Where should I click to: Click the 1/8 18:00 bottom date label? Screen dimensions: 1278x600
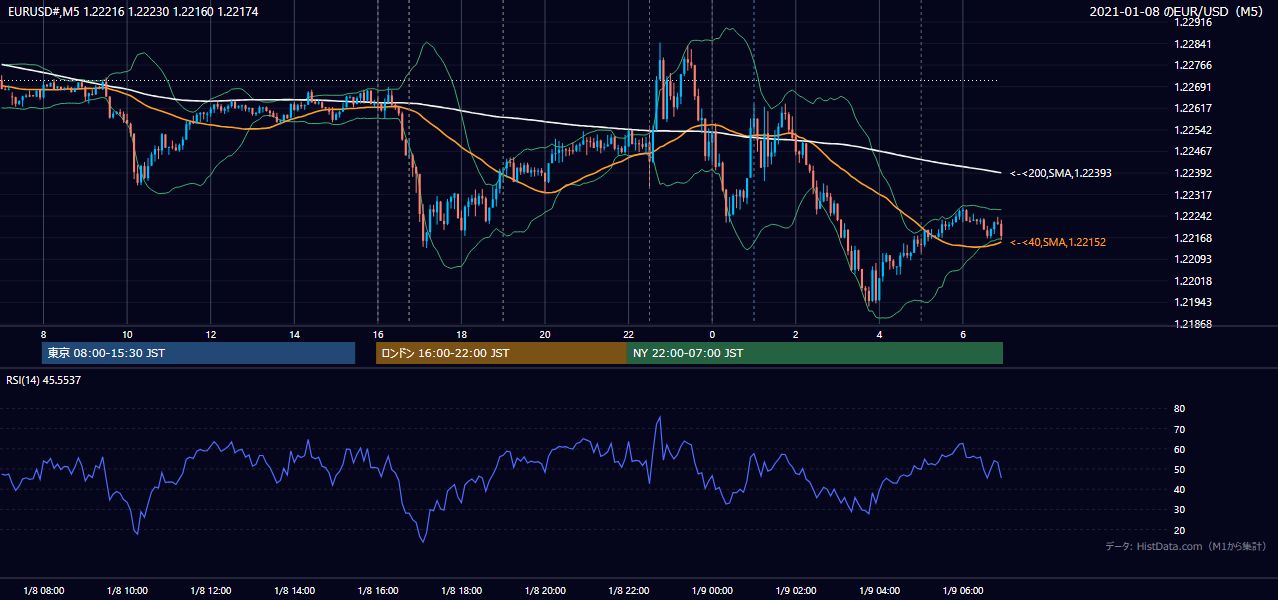point(461,591)
